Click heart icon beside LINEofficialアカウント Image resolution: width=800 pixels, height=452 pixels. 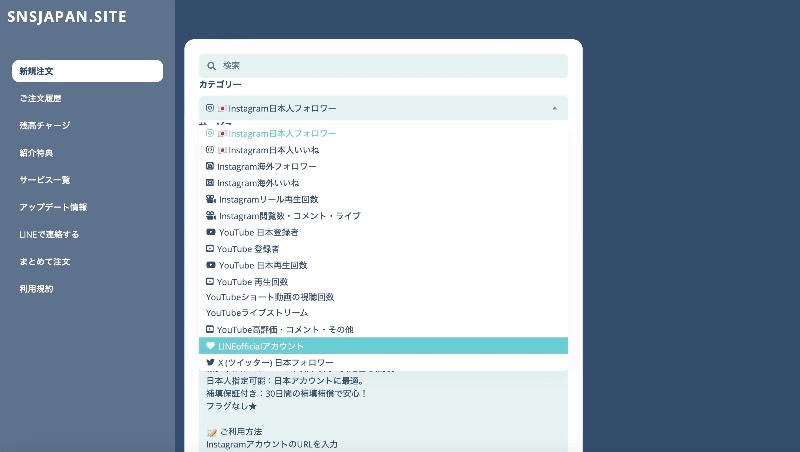coord(210,345)
